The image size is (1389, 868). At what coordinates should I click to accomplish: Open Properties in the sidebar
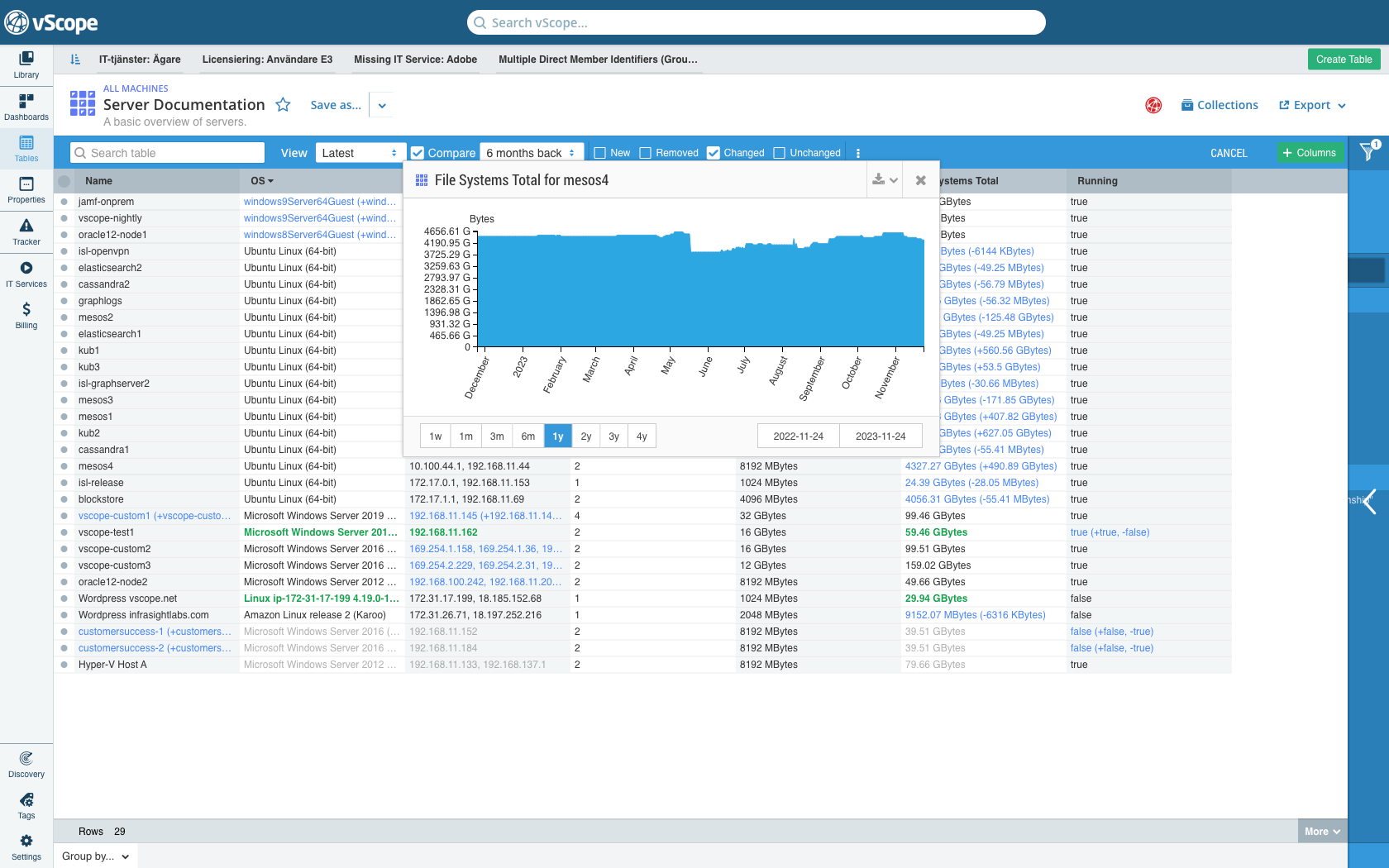tap(26, 190)
